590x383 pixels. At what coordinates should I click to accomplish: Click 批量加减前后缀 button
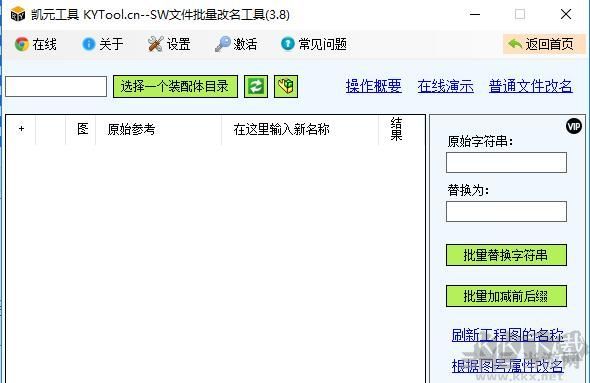point(506,296)
